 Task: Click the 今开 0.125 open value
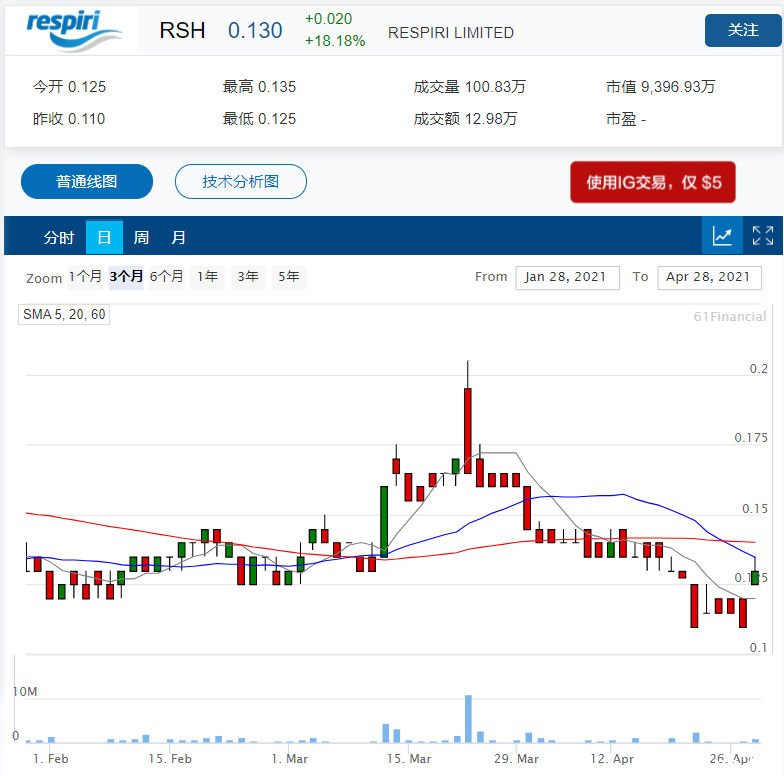pos(70,86)
